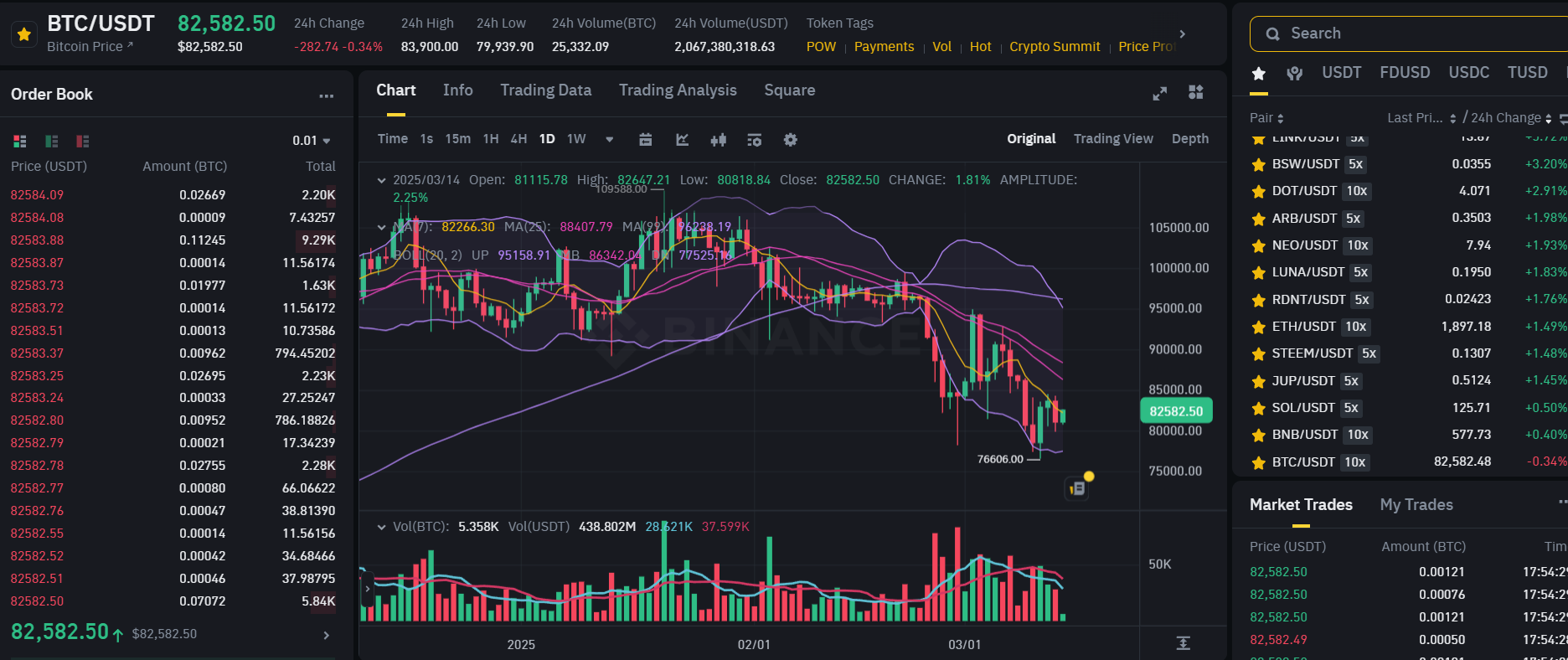Open the hands-holding-coin market category icon

(x=1295, y=74)
